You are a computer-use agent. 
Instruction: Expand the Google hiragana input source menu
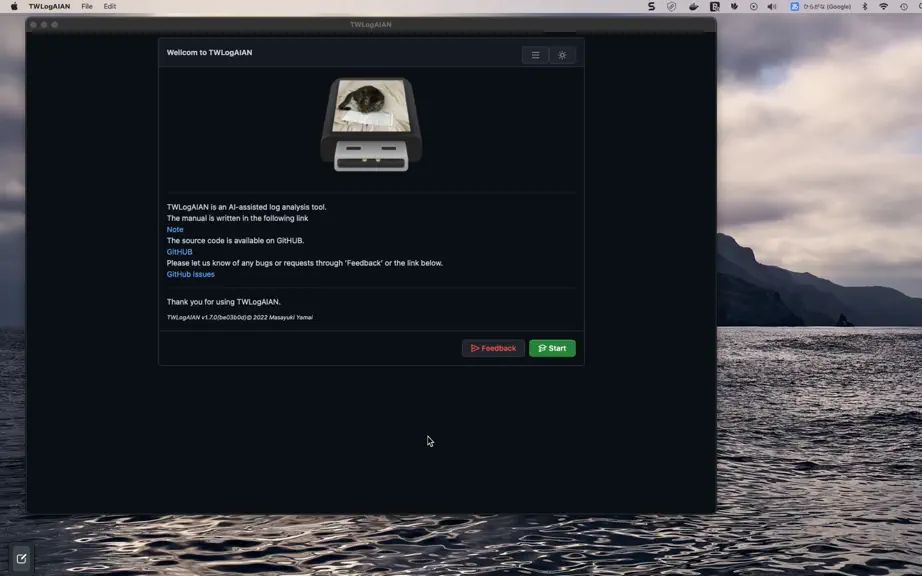821,6
